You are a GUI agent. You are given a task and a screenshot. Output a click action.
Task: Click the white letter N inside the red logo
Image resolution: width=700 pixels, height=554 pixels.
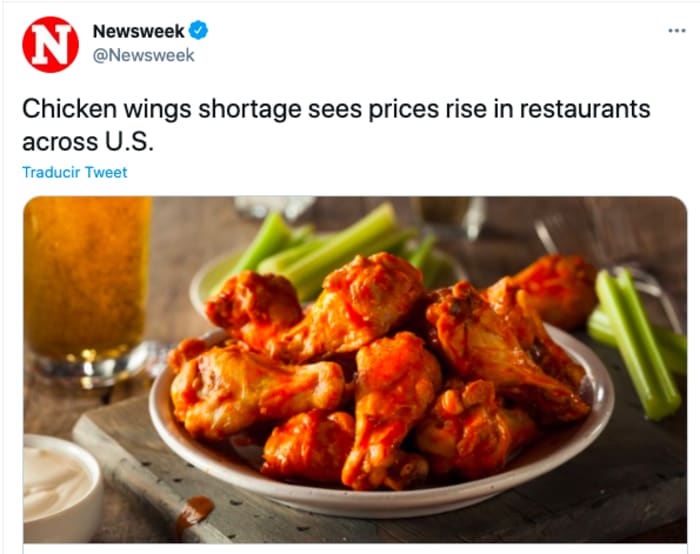(50, 44)
